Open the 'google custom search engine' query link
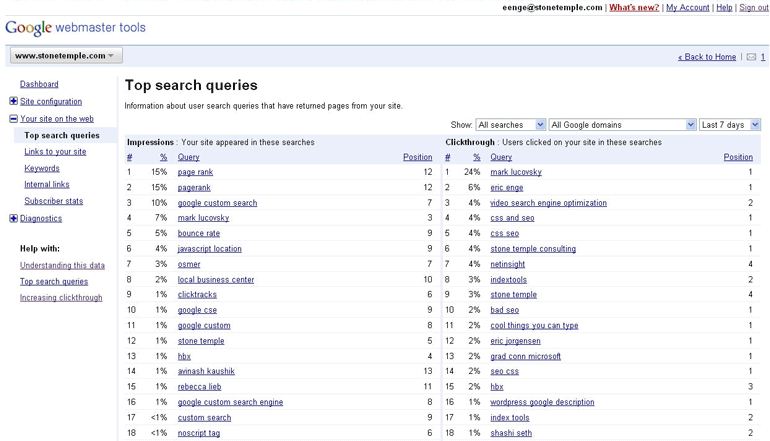The width and height of the screenshot is (770, 441). click(230, 402)
